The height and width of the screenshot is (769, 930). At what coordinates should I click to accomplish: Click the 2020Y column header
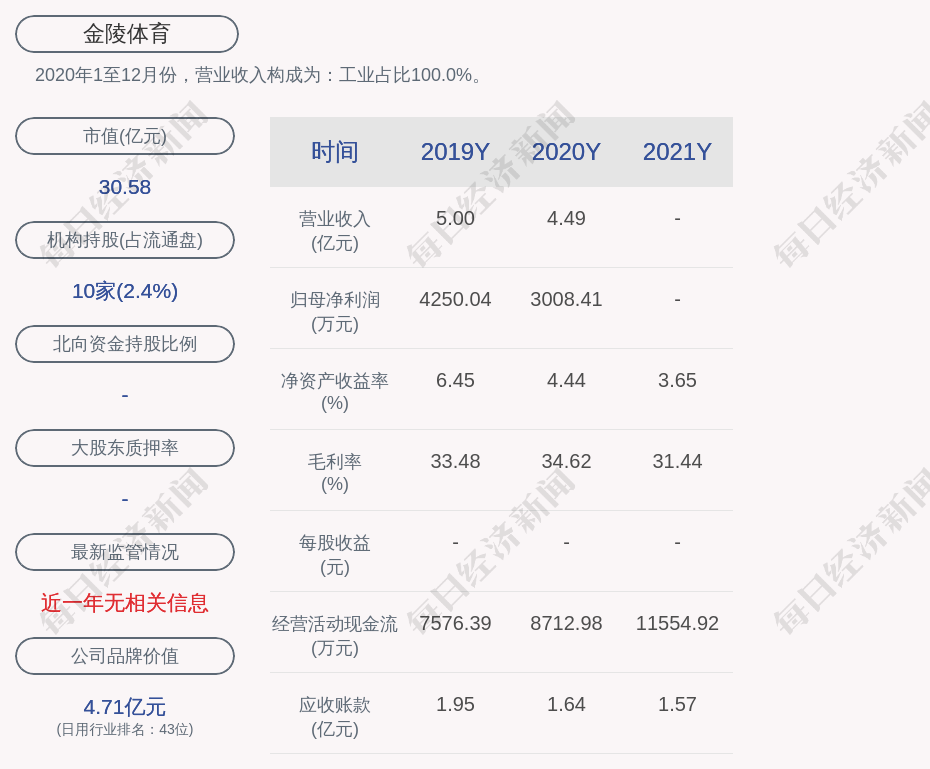click(566, 152)
